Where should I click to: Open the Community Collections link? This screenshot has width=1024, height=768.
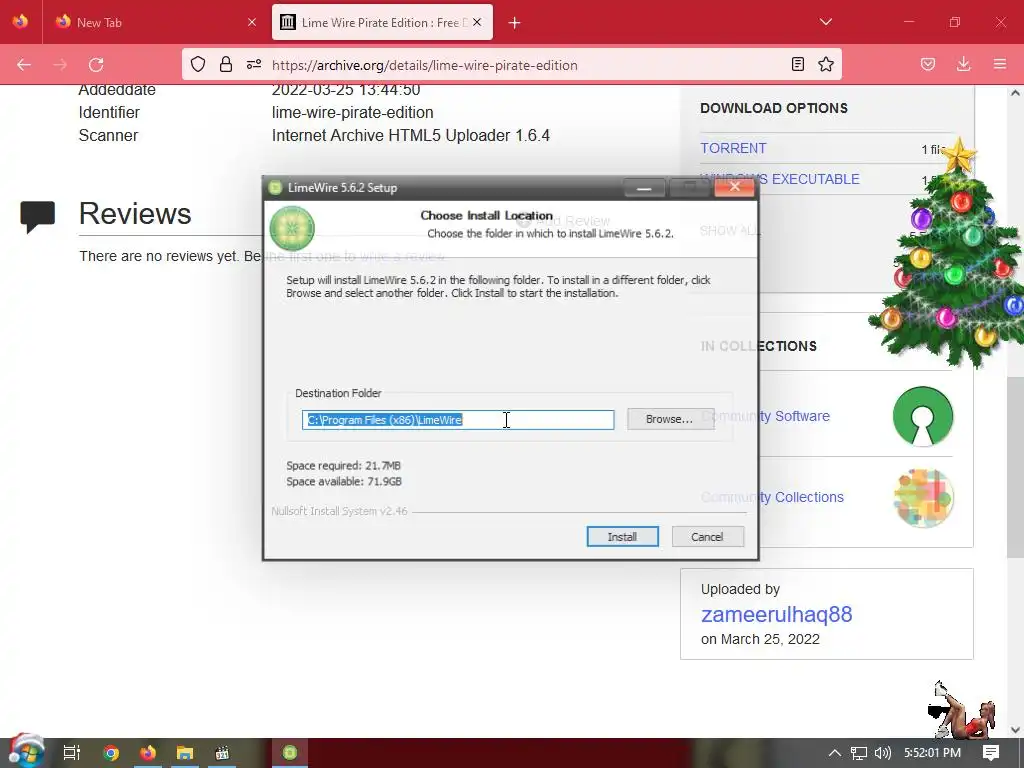(772, 497)
